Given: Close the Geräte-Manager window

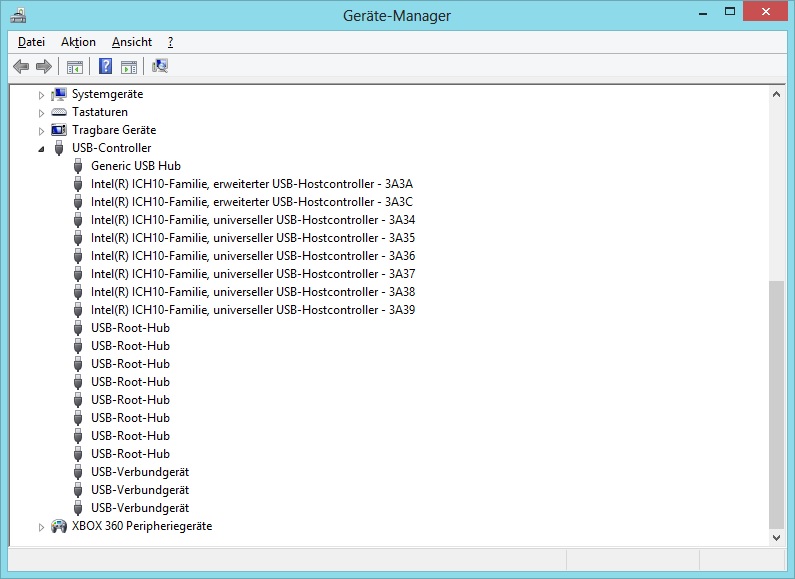Looking at the screenshot, I should 766,11.
